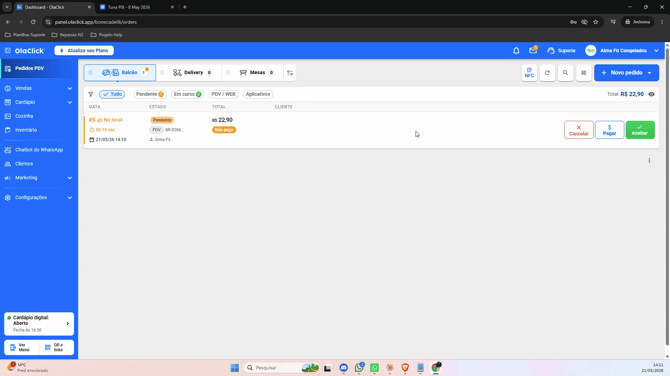The image size is (670, 376).
Task: Click the "#5 No local" order label
Action: pos(106,120)
